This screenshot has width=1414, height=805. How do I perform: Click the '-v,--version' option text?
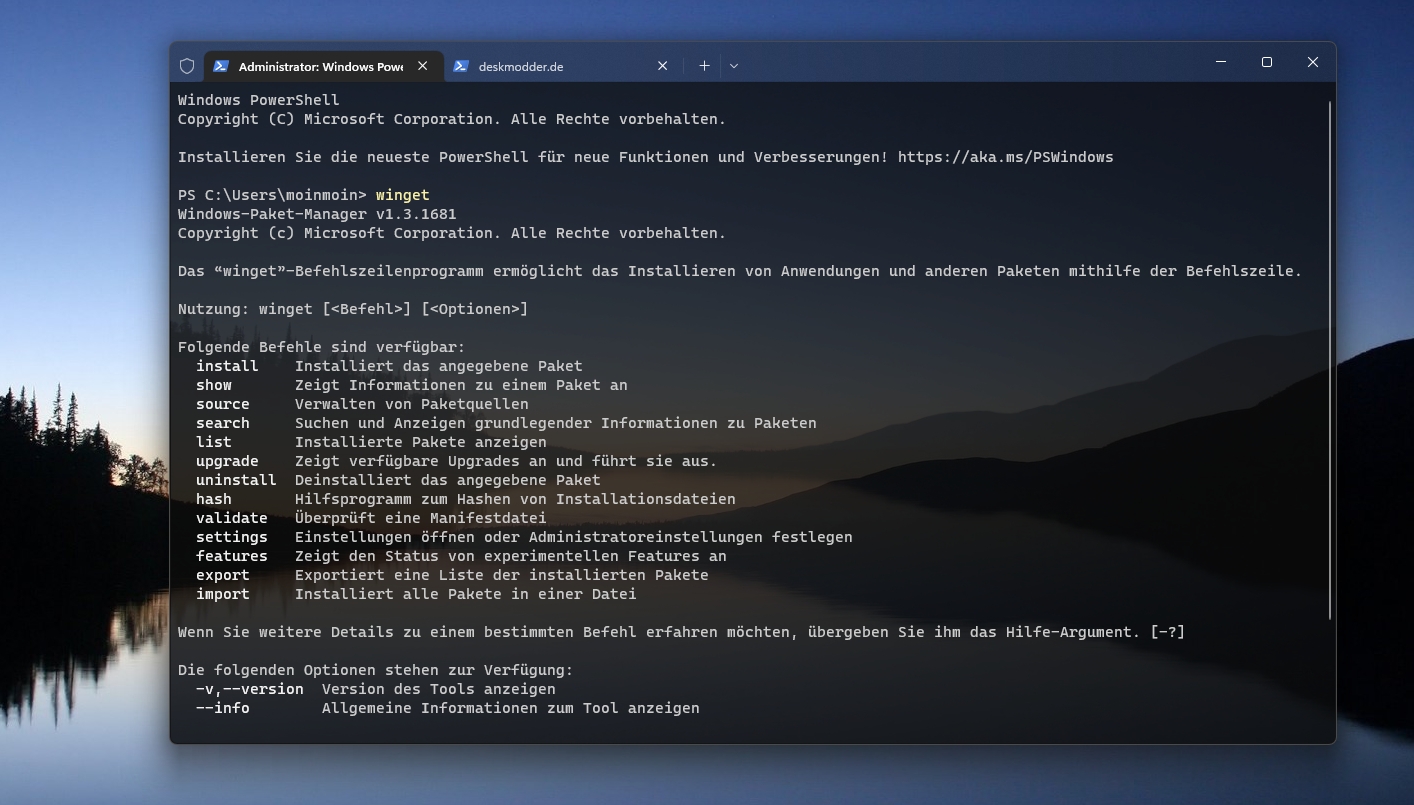pyautogui.click(x=250, y=689)
